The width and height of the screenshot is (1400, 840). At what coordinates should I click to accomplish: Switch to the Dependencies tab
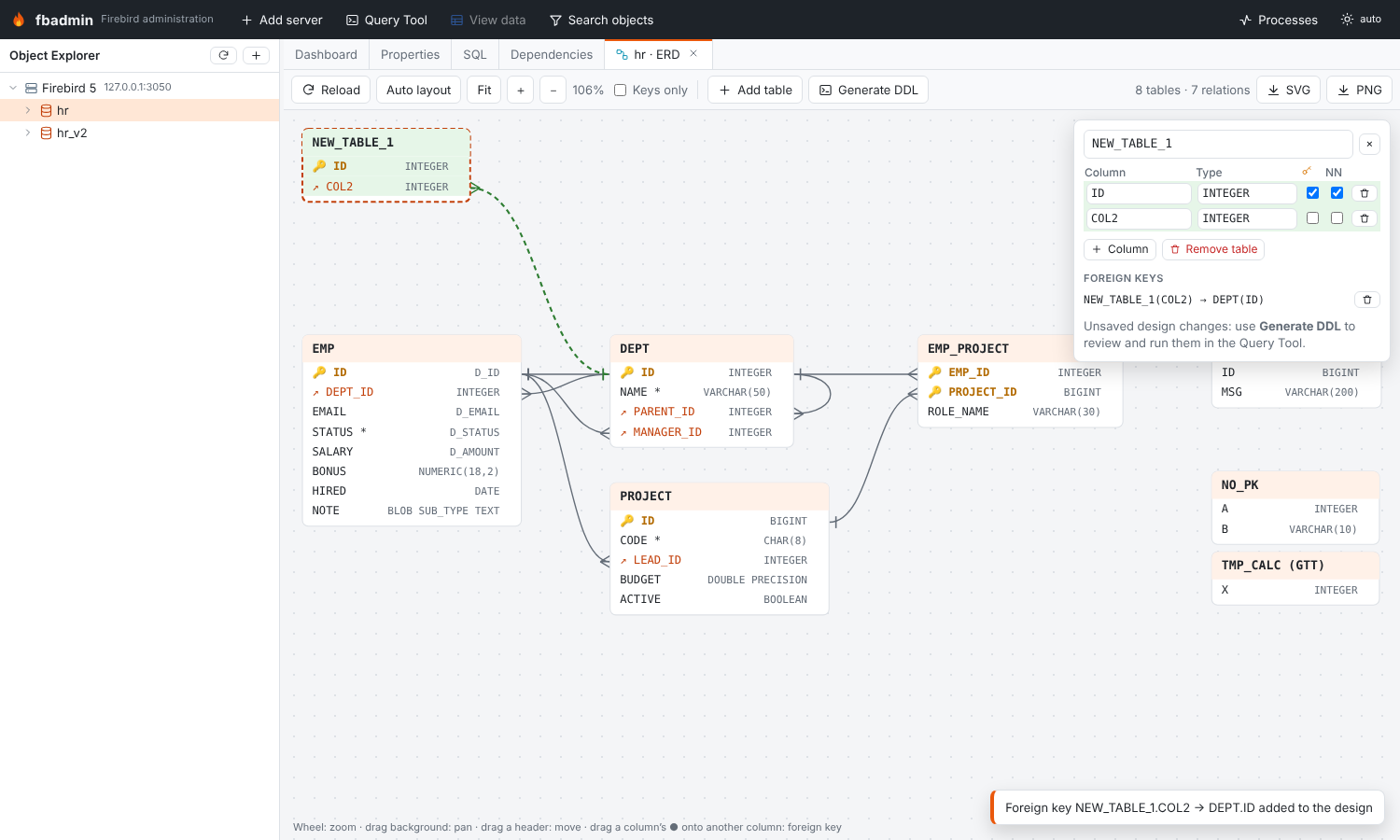[552, 54]
